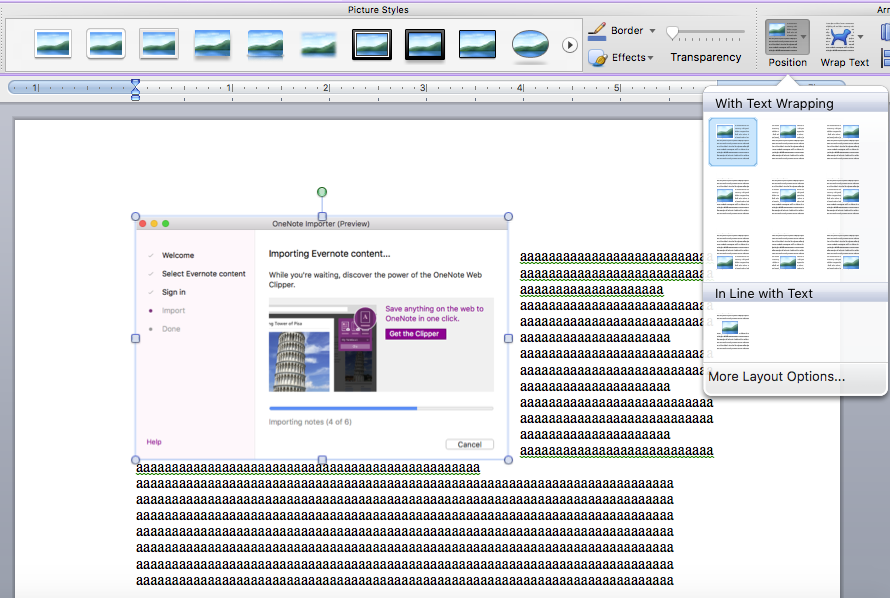Click the import progress bar in the image
This screenshot has height=598, width=890.
(381, 408)
